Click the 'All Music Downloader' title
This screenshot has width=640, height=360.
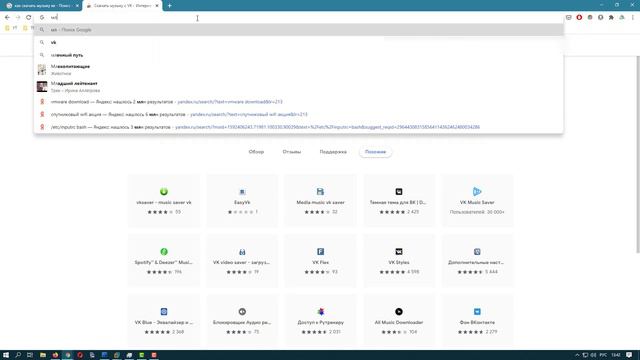point(399,322)
